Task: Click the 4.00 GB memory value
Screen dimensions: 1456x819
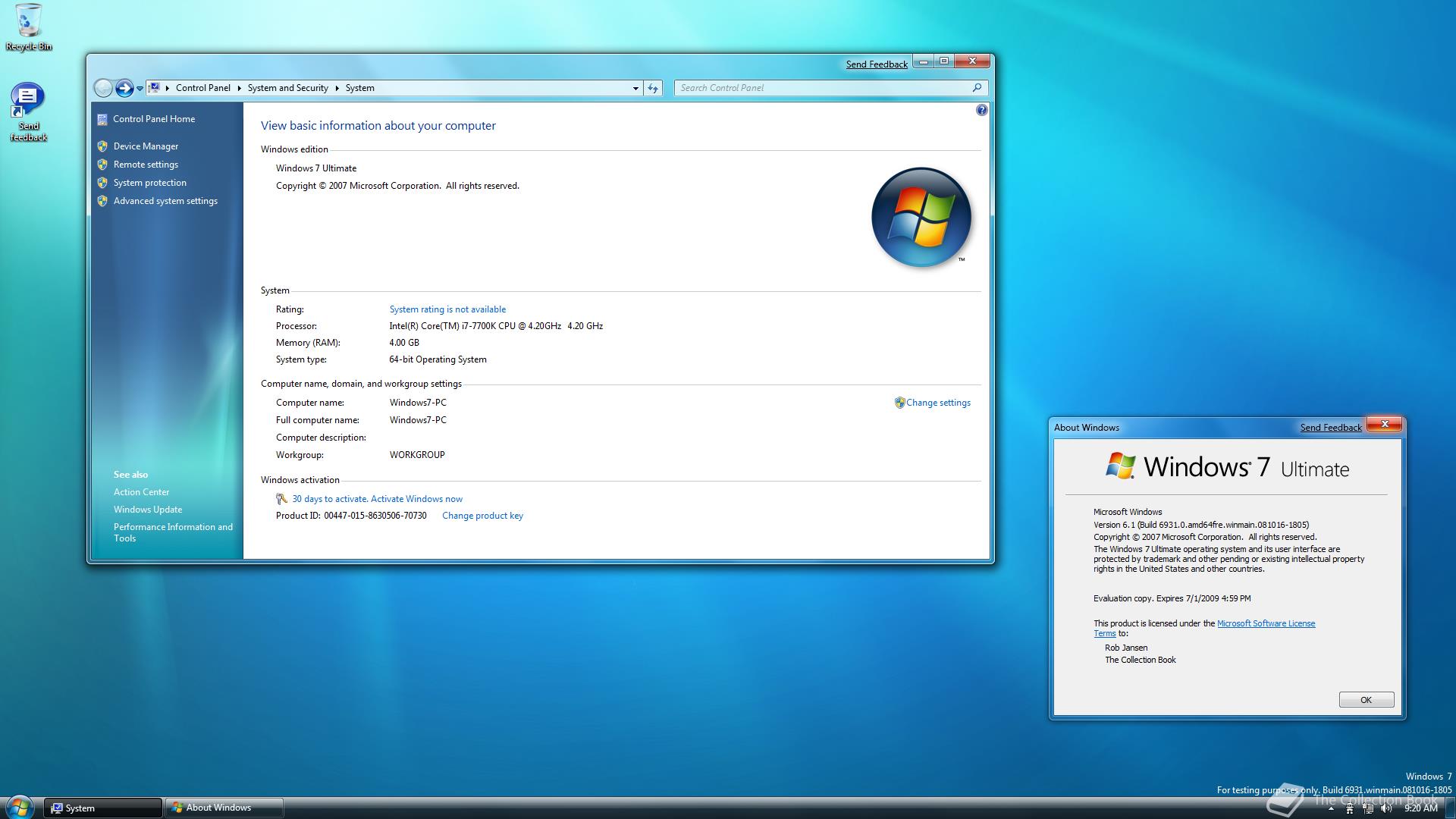Action: tap(404, 343)
